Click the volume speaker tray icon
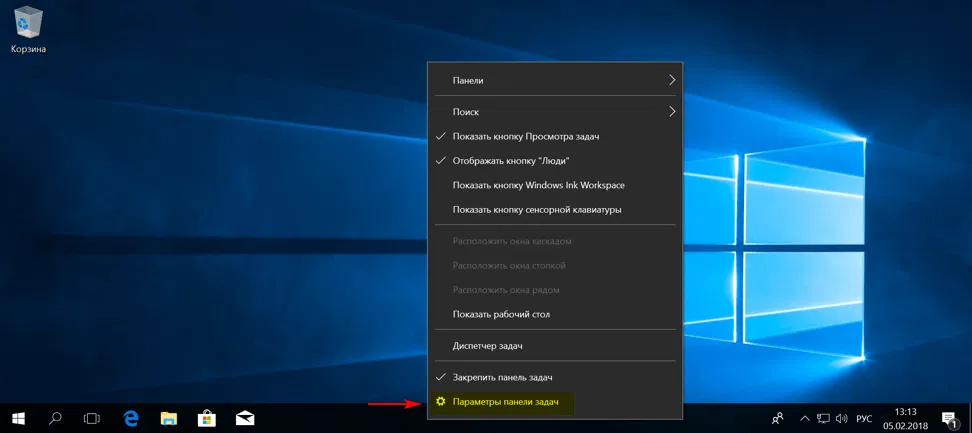 (842, 418)
